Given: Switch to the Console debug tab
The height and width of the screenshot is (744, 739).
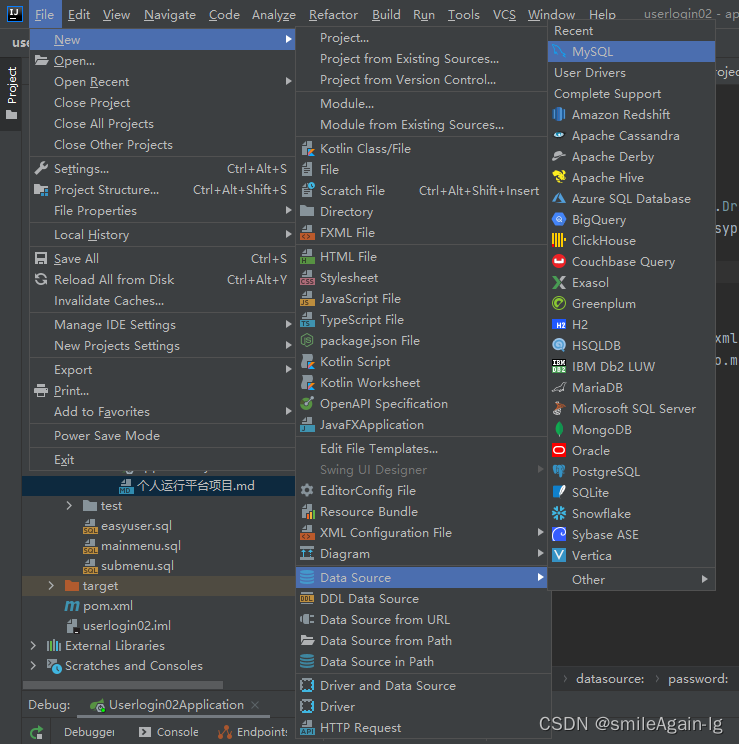Looking at the screenshot, I should click(x=168, y=732).
